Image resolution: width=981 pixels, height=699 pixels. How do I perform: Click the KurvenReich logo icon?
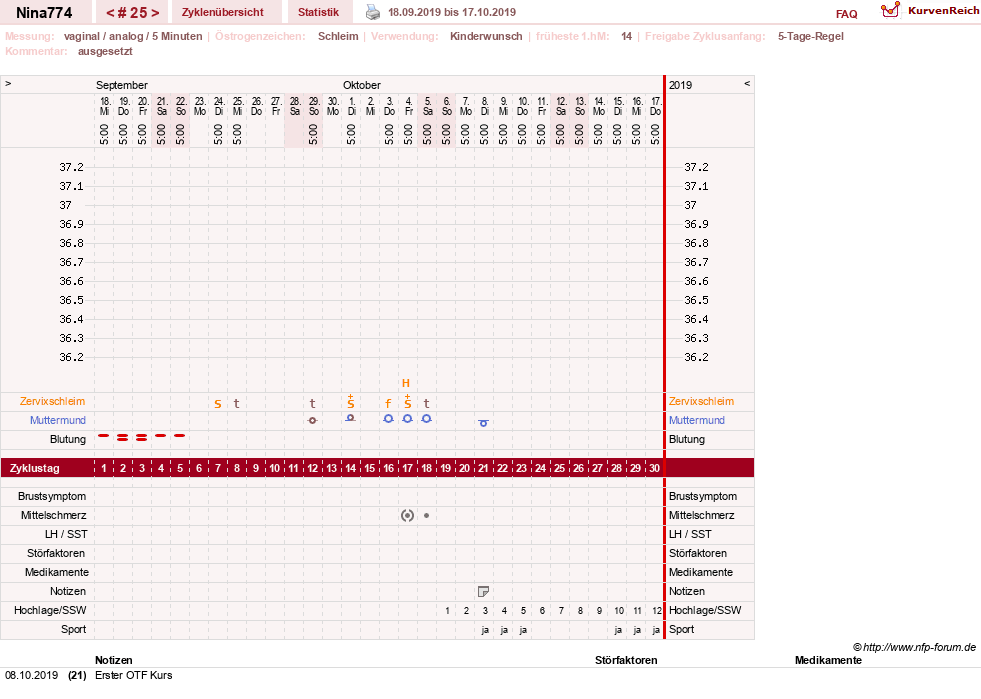point(890,9)
